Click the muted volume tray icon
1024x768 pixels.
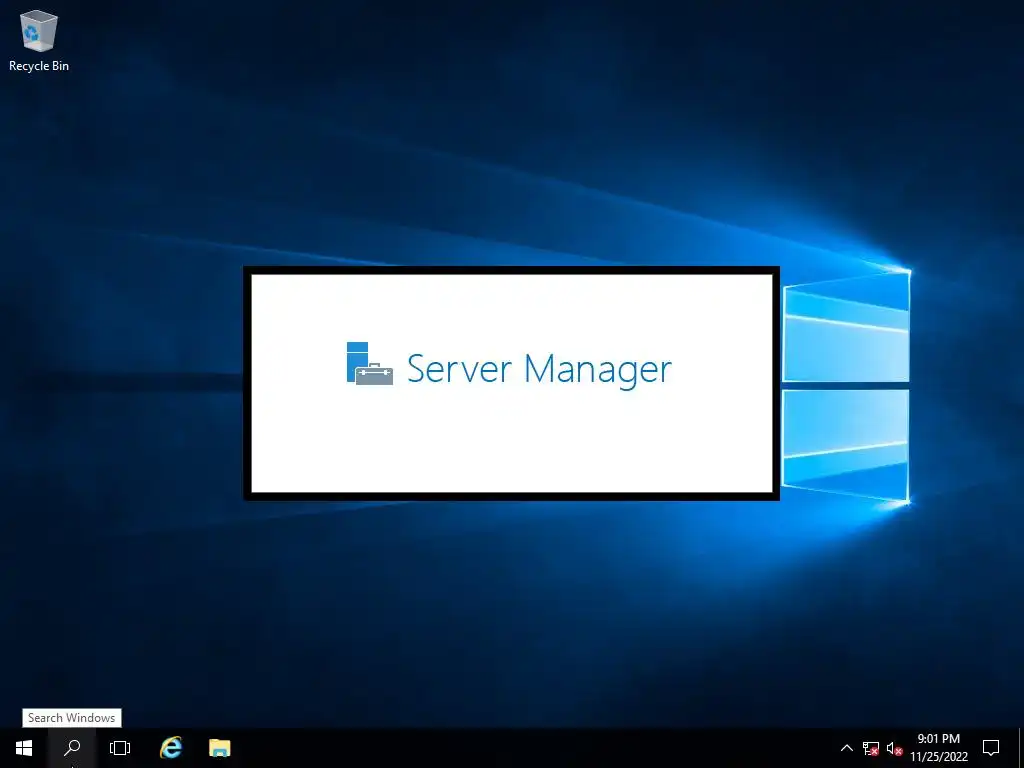tap(894, 748)
